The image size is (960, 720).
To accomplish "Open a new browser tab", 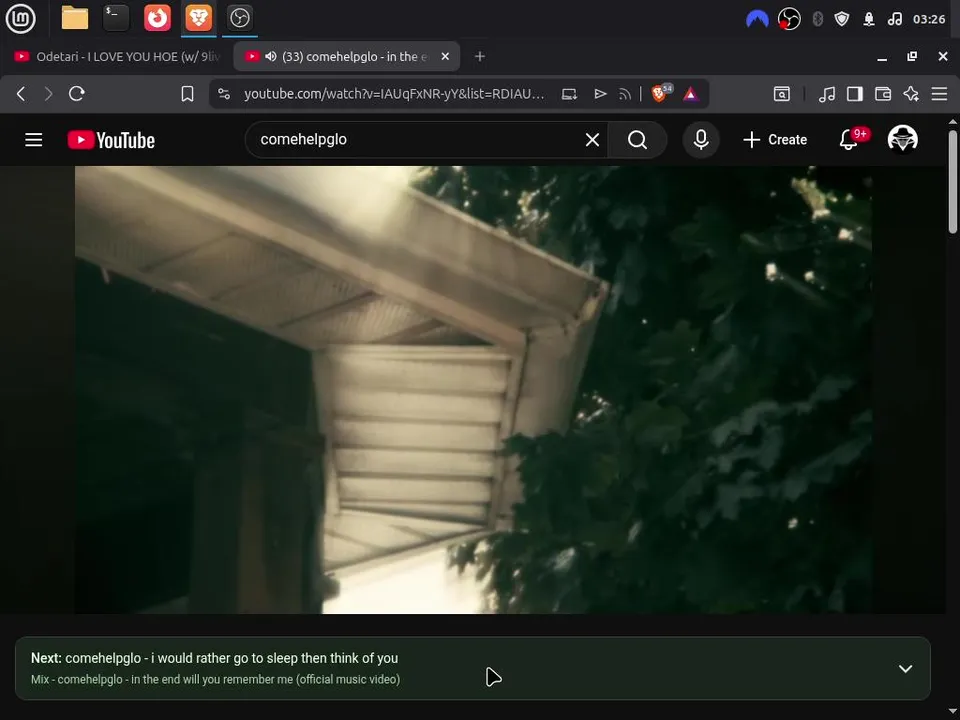I will coord(480,56).
